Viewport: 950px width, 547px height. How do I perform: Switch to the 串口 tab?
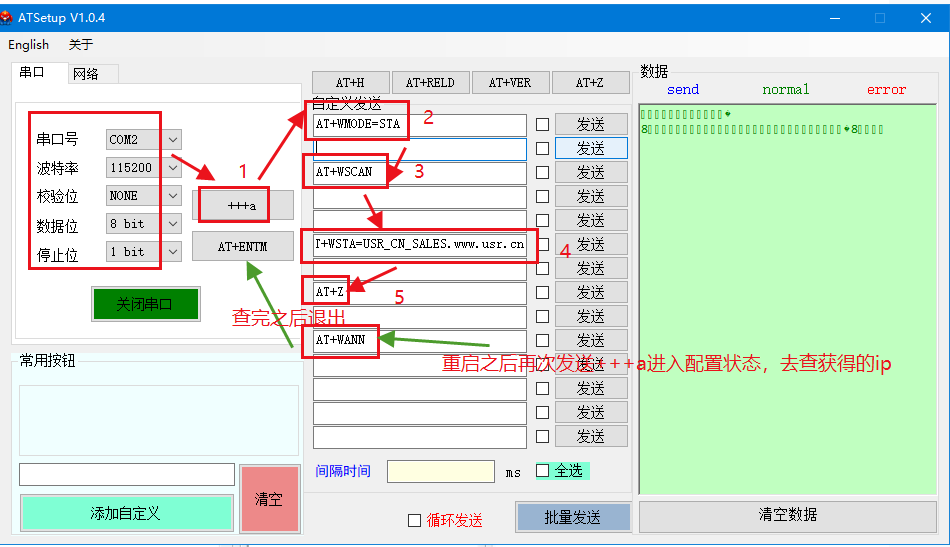[32, 73]
